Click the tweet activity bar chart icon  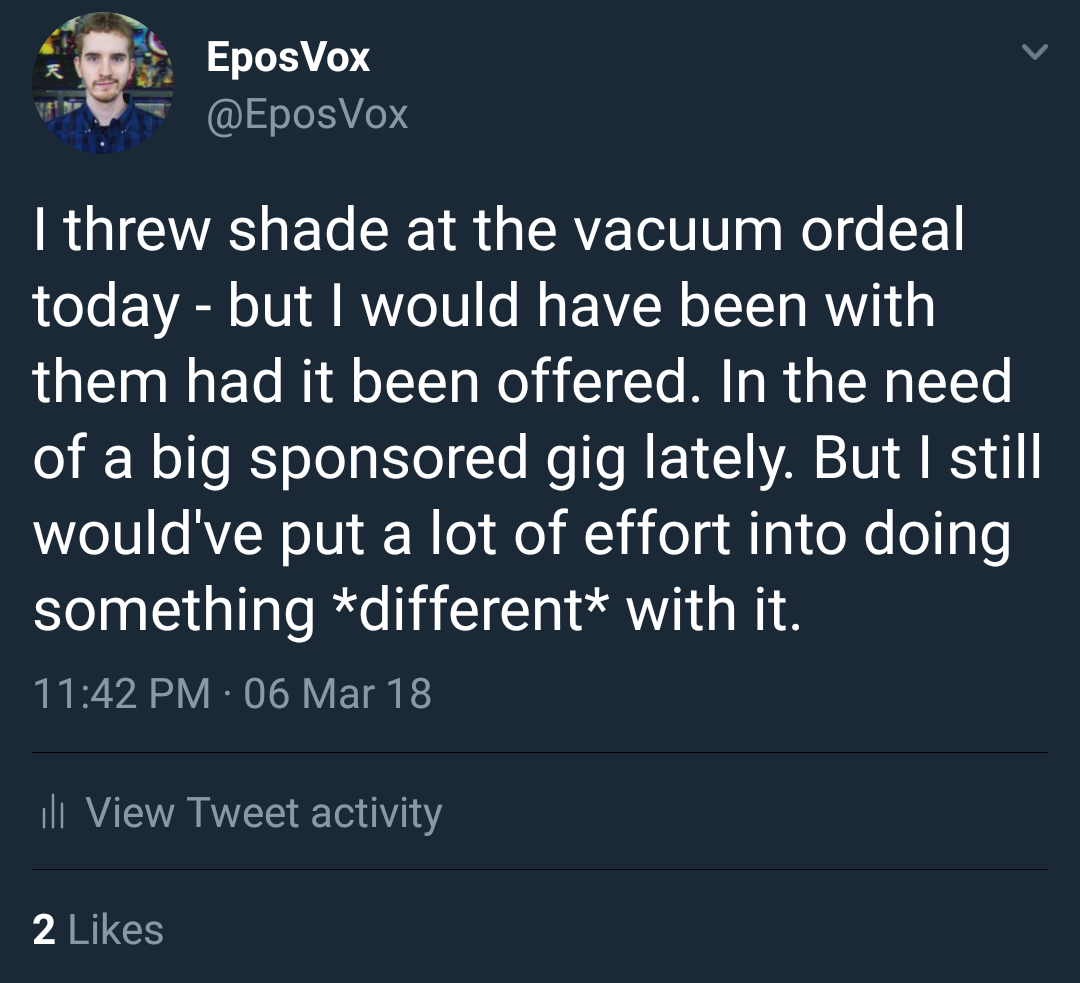52,814
